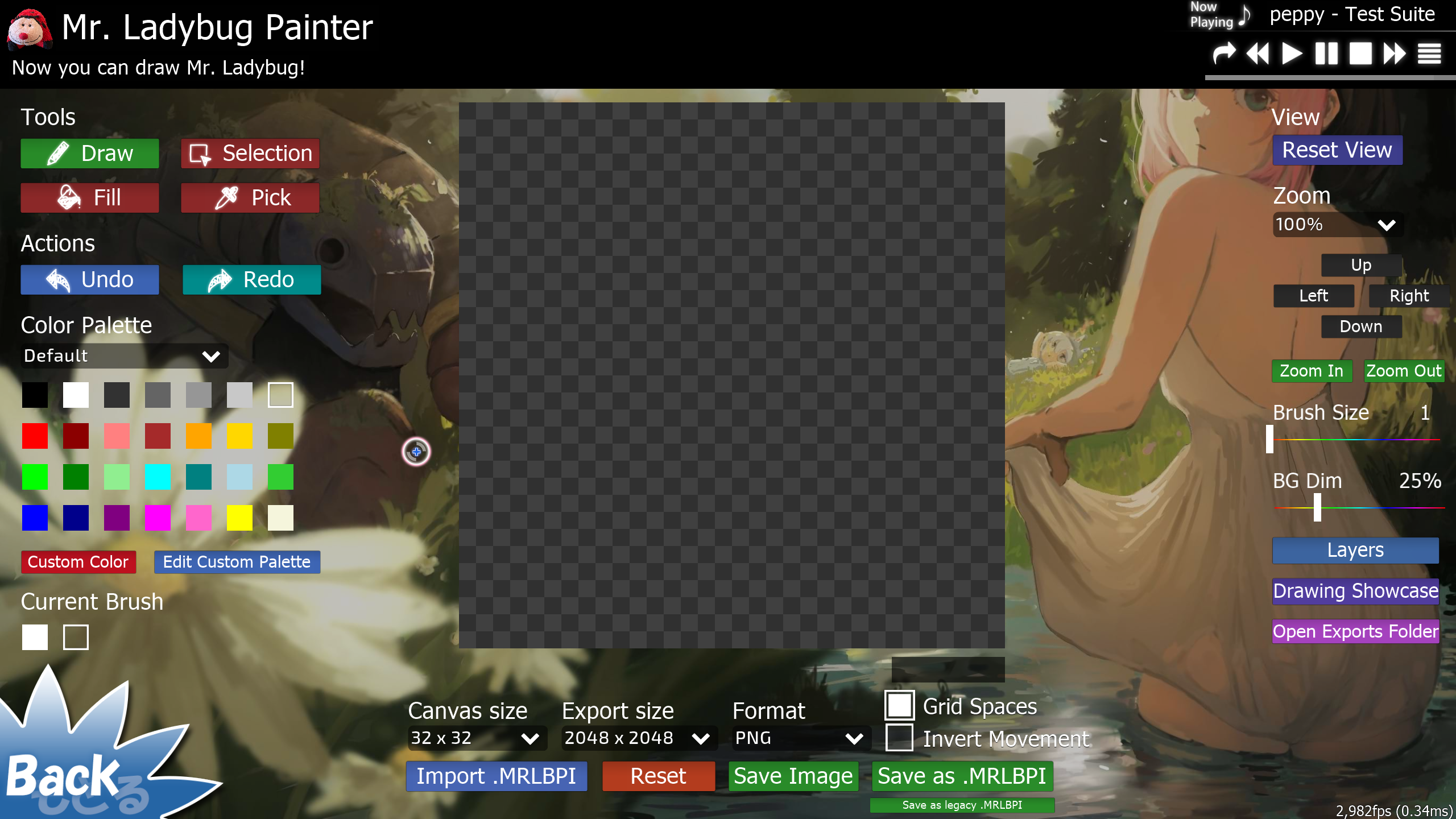Screen dimensions: 1456x819
Task: Click the music note Now Playing icon
Action: [1244, 15]
